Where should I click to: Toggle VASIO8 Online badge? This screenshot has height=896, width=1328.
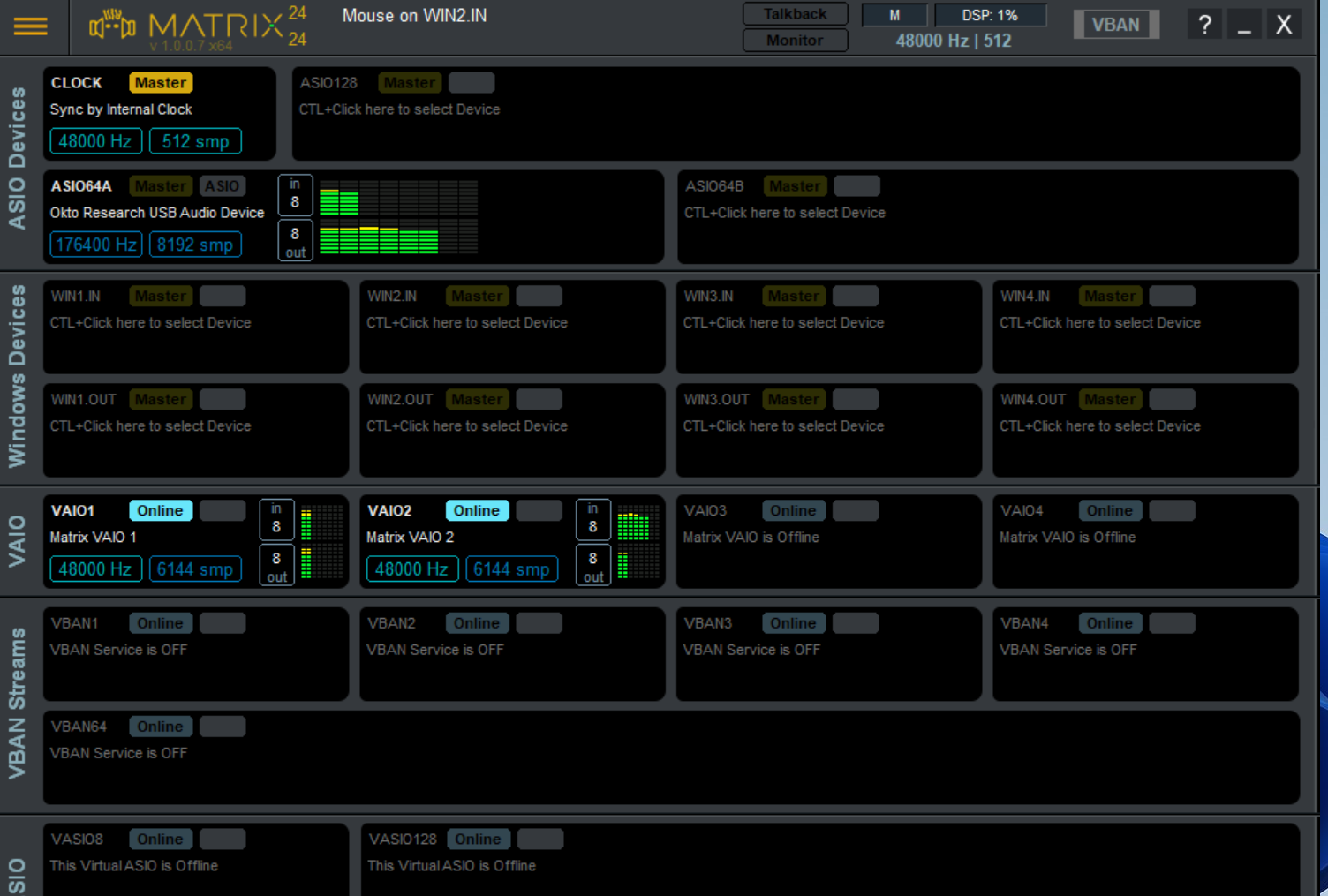pyautogui.click(x=161, y=839)
